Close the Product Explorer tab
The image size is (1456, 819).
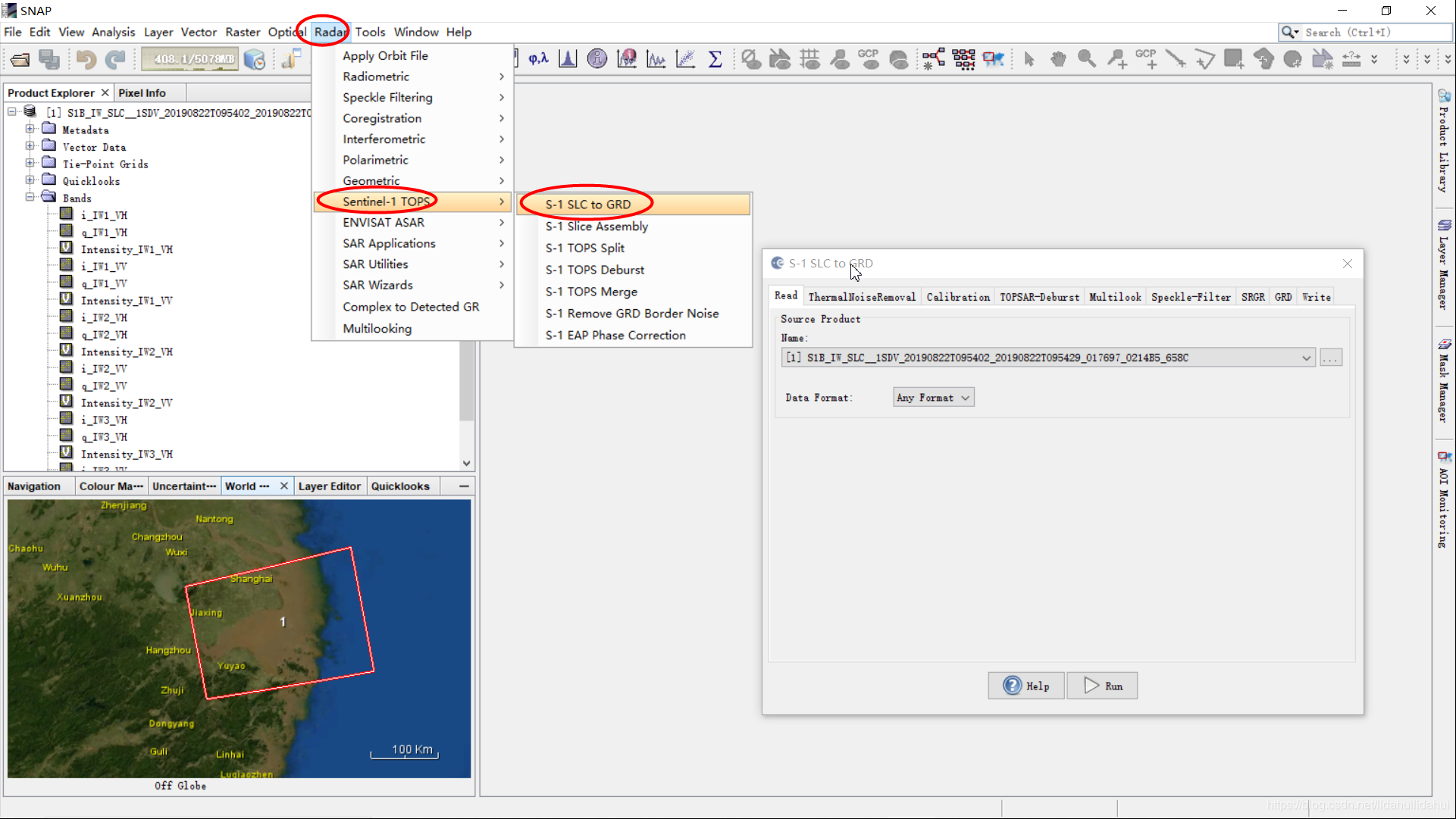pyautogui.click(x=105, y=92)
